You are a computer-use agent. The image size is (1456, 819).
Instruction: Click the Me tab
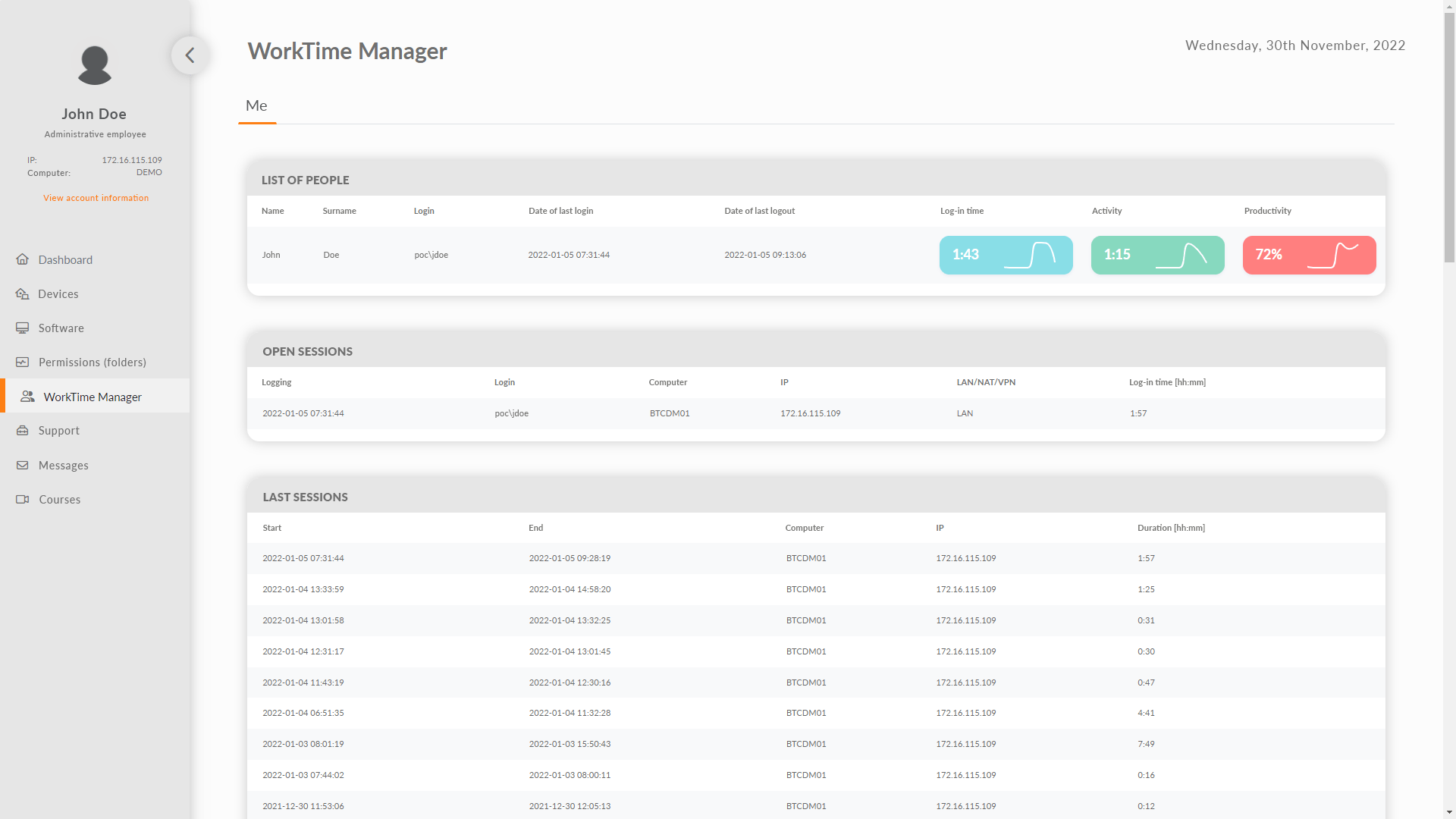[x=256, y=105]
